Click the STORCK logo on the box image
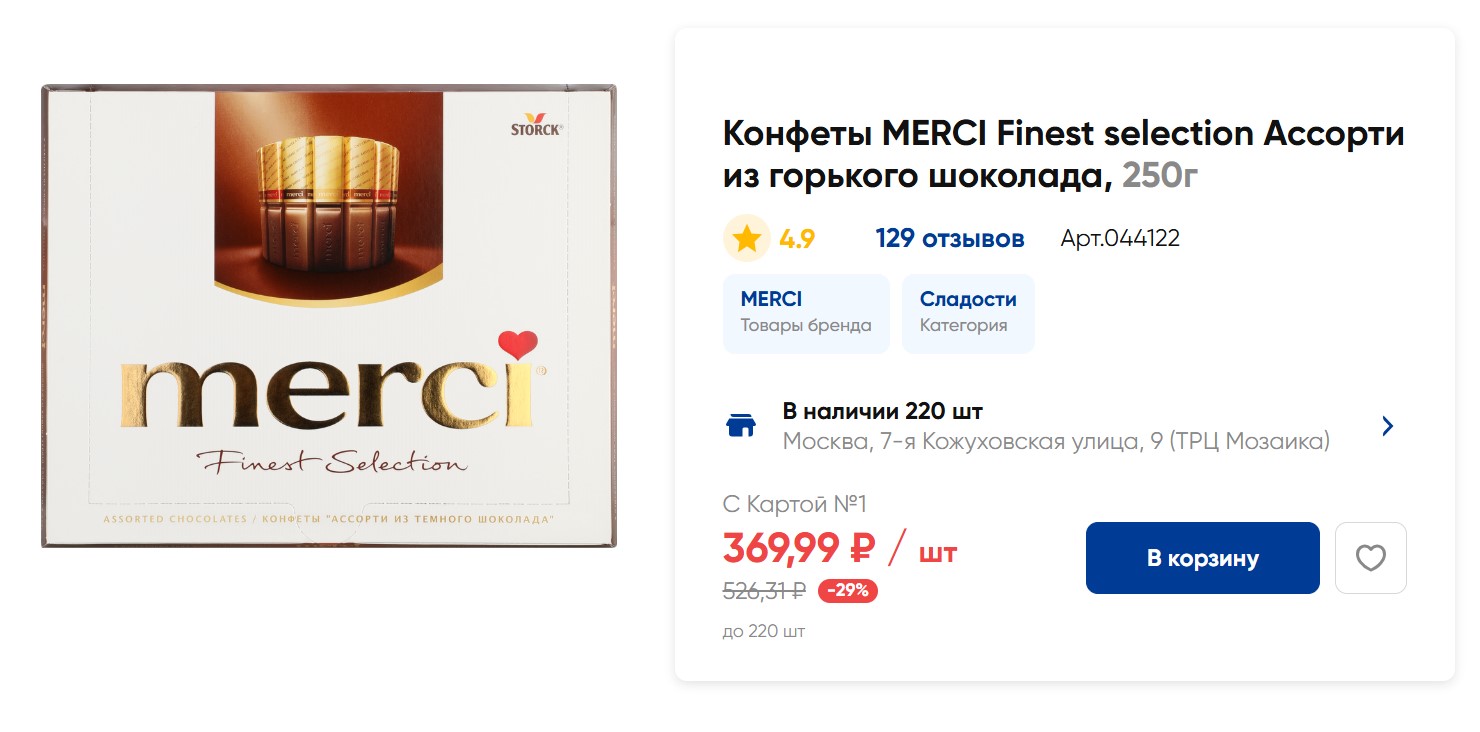 [536, 125]
